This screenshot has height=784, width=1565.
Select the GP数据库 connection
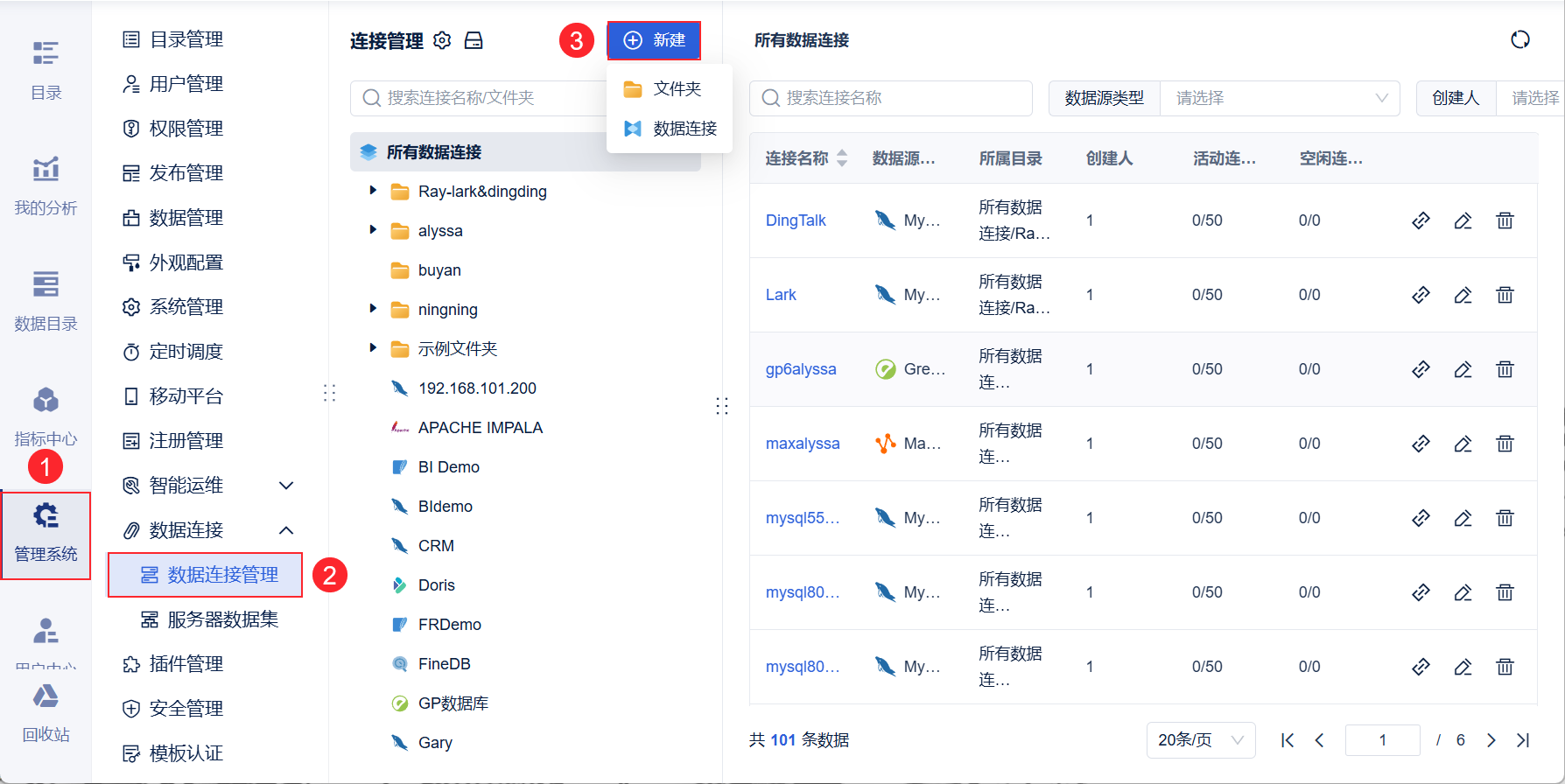click(x=453, y=703)
